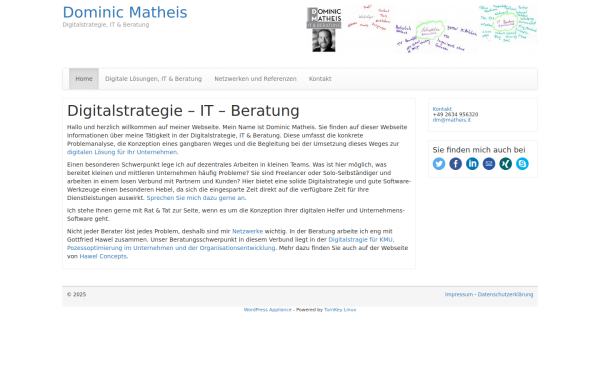
Task: Click the Sie finden mich auch bei heading
Action: click(x=479, y=150)
